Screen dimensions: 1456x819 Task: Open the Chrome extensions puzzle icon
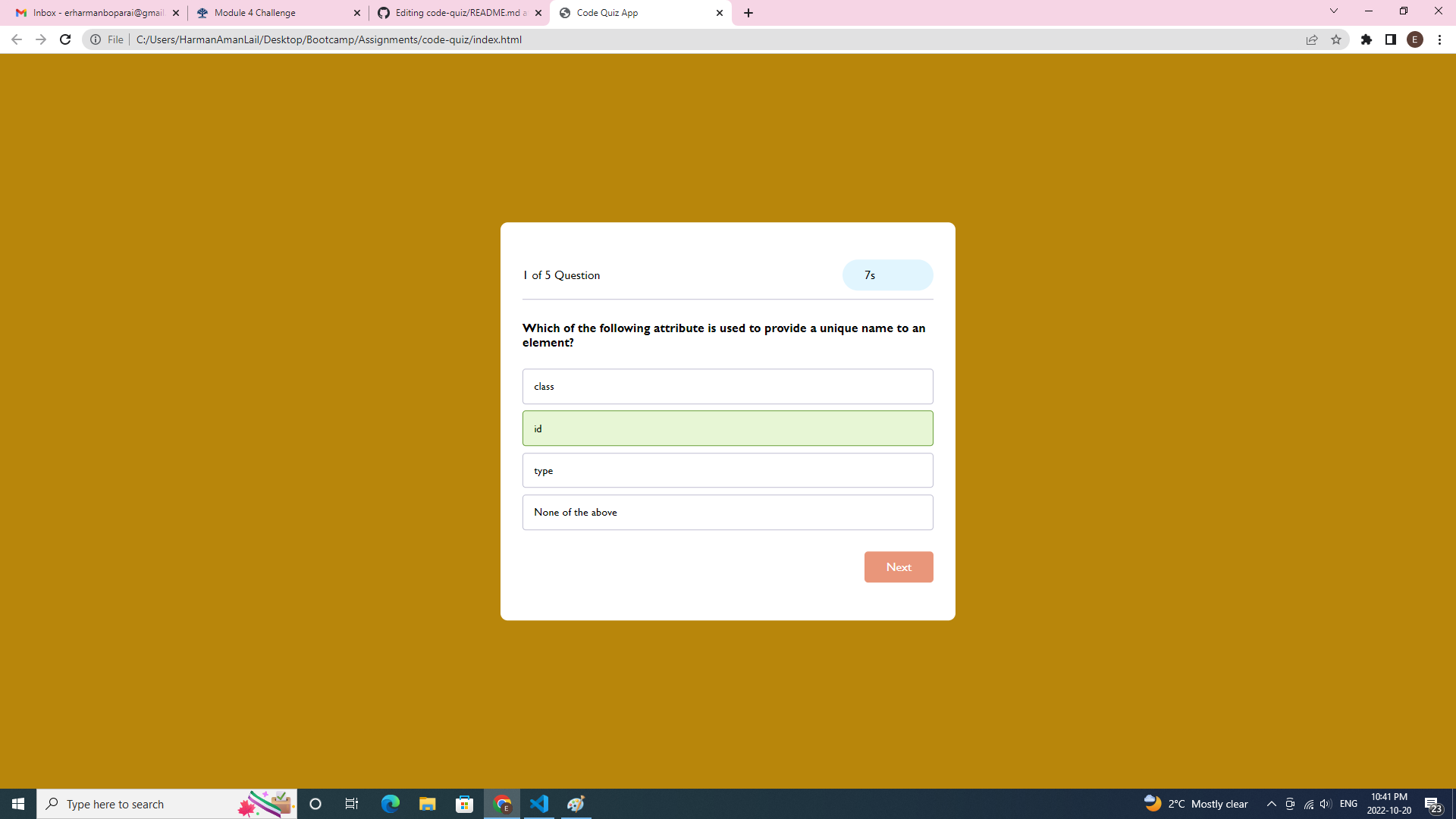(x=1367, y=39)
